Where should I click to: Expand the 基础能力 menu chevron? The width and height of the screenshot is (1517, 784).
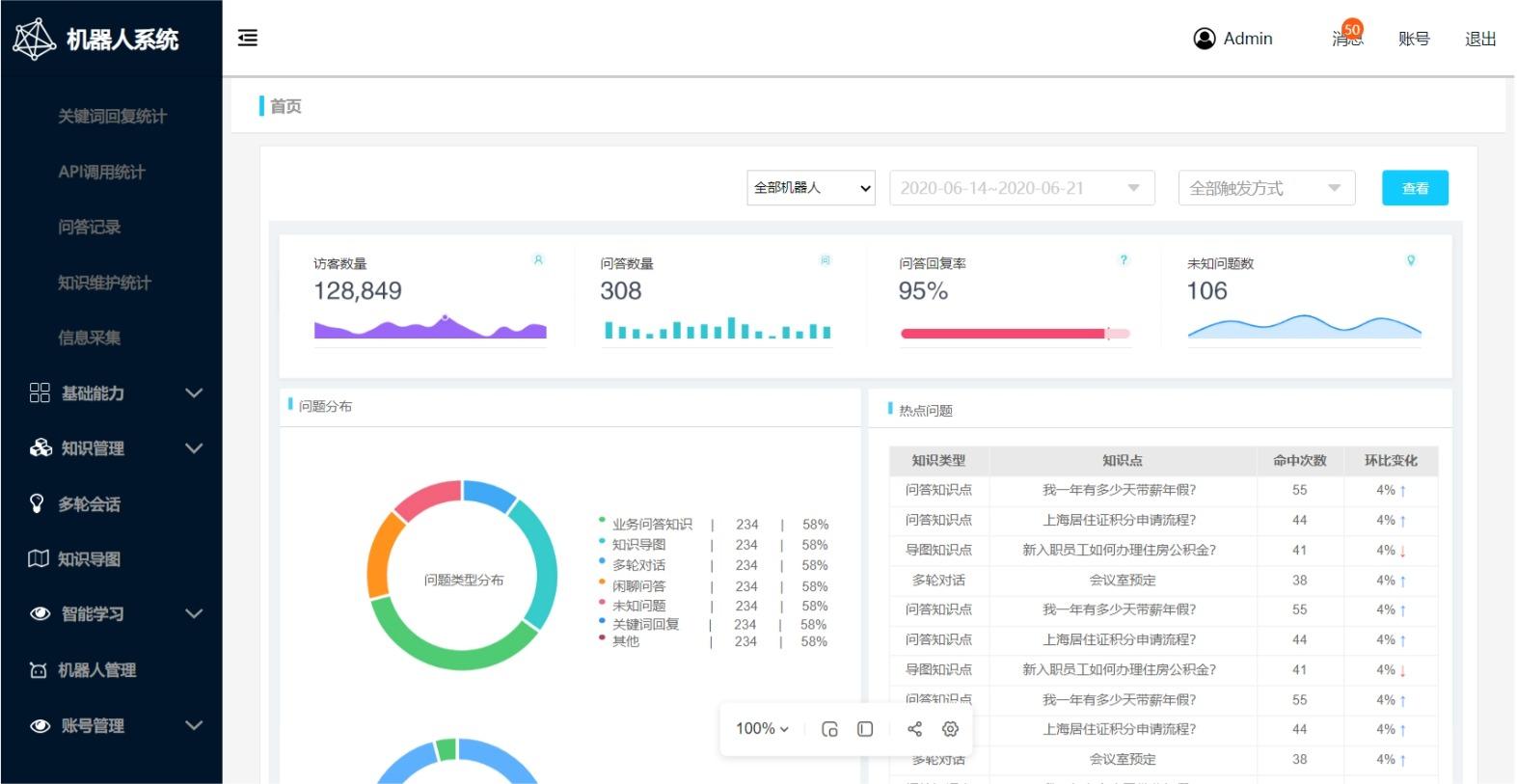point(194,392)
